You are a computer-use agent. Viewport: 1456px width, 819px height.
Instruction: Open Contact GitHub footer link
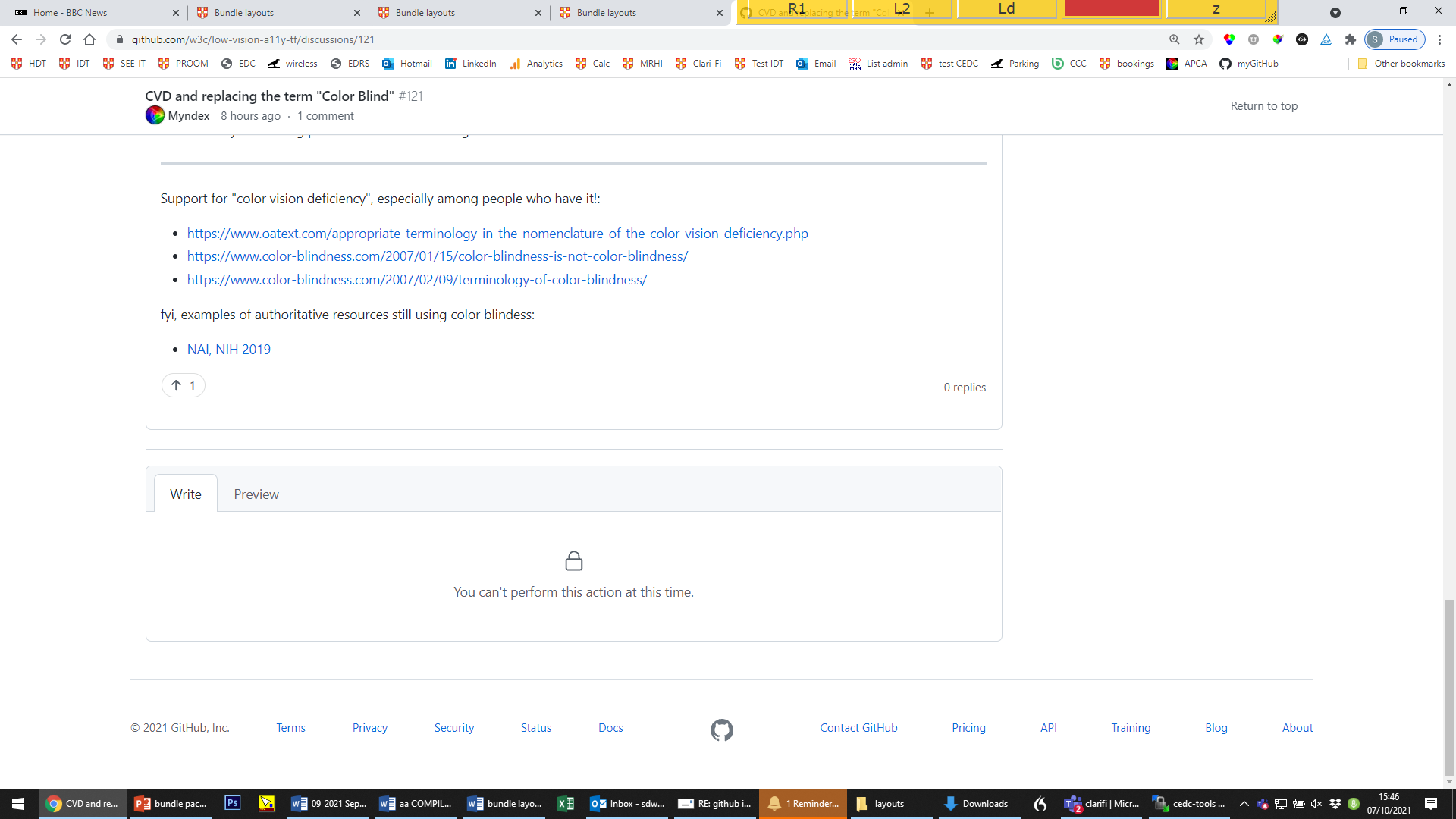click(x=858, y=728)
